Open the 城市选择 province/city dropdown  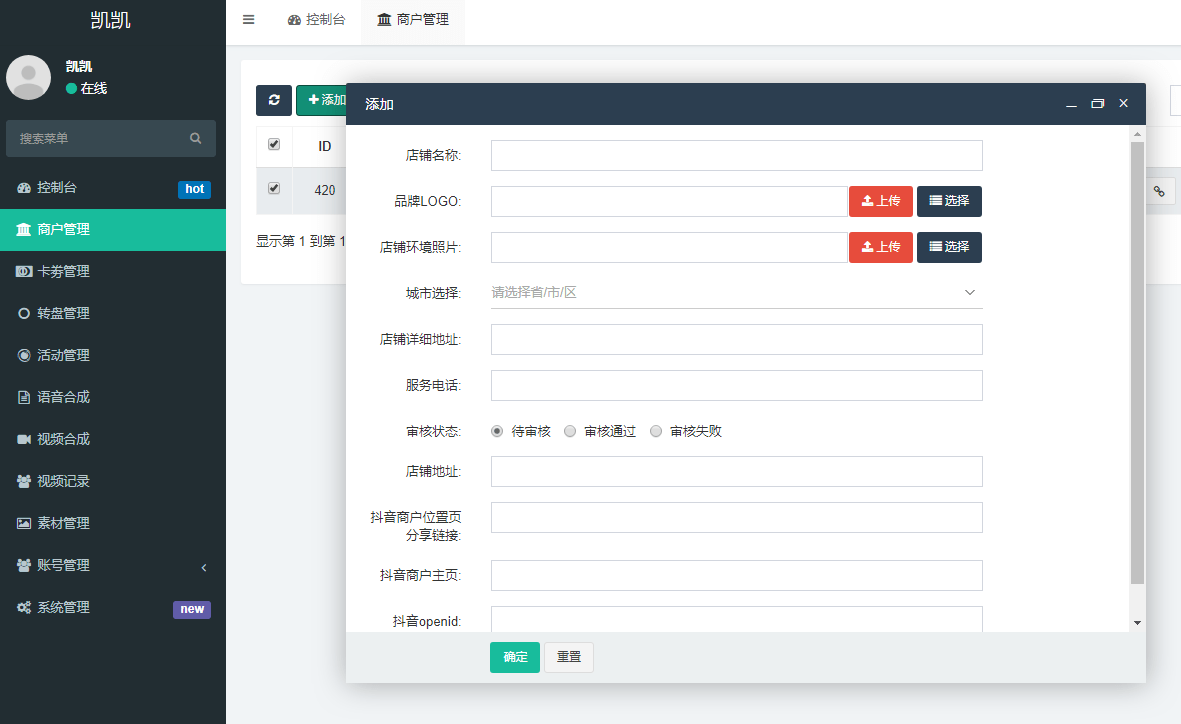pyautogui.click(x=736, y=293)
